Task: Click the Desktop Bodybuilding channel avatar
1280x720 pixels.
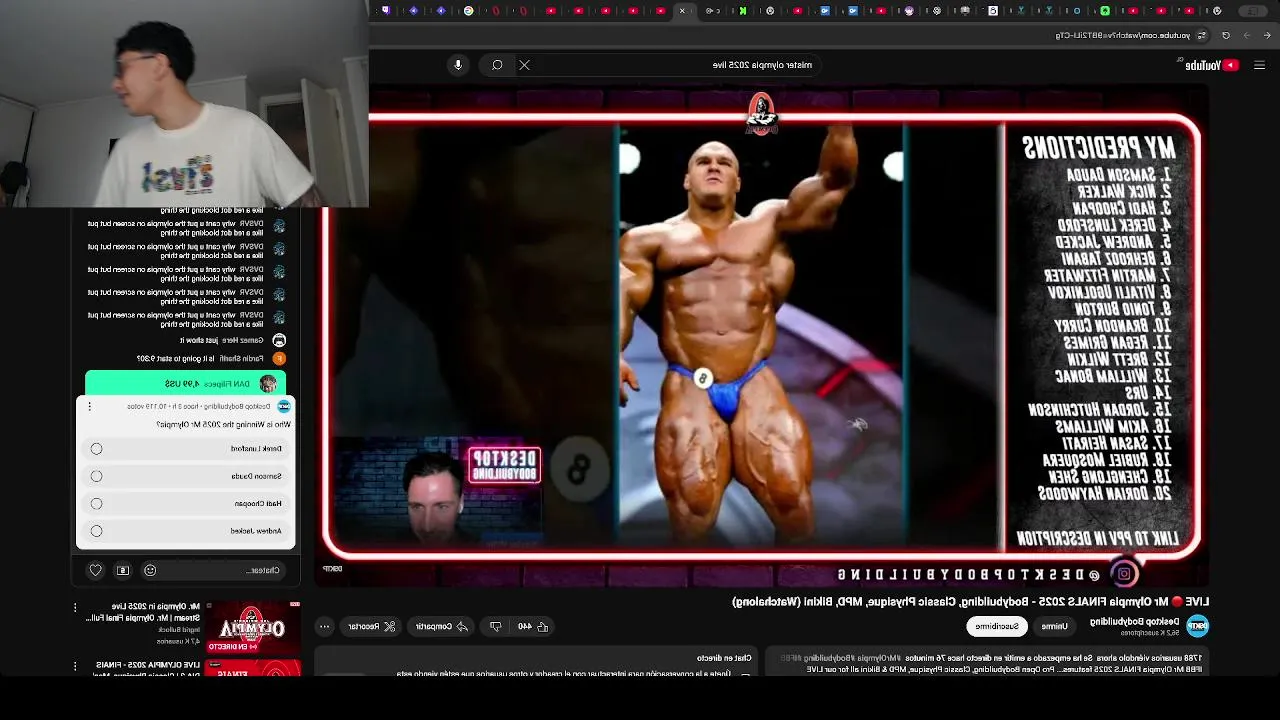Action: click(1197, 626)
